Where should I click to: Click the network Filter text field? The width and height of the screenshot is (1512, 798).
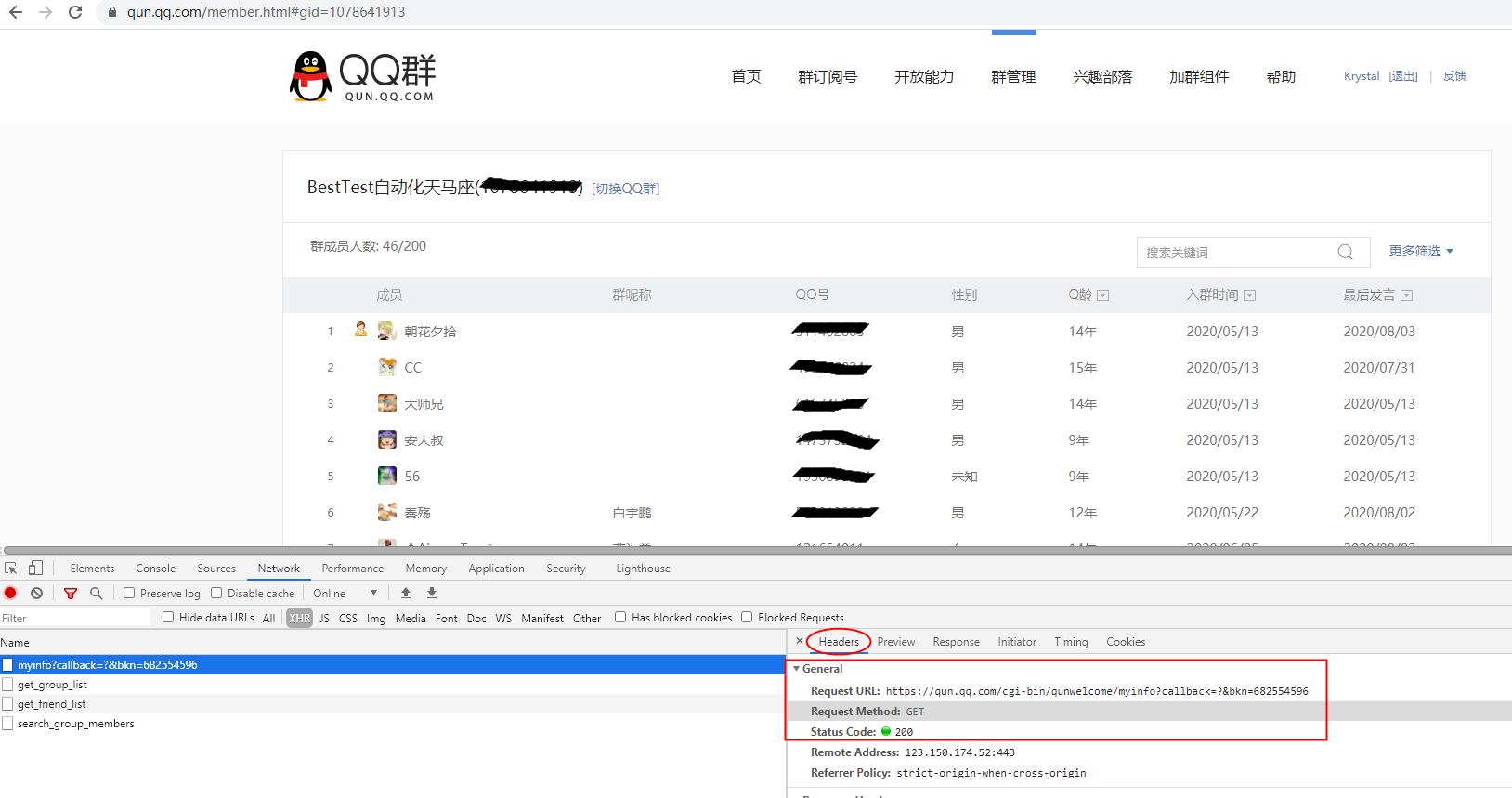[74, 618]
